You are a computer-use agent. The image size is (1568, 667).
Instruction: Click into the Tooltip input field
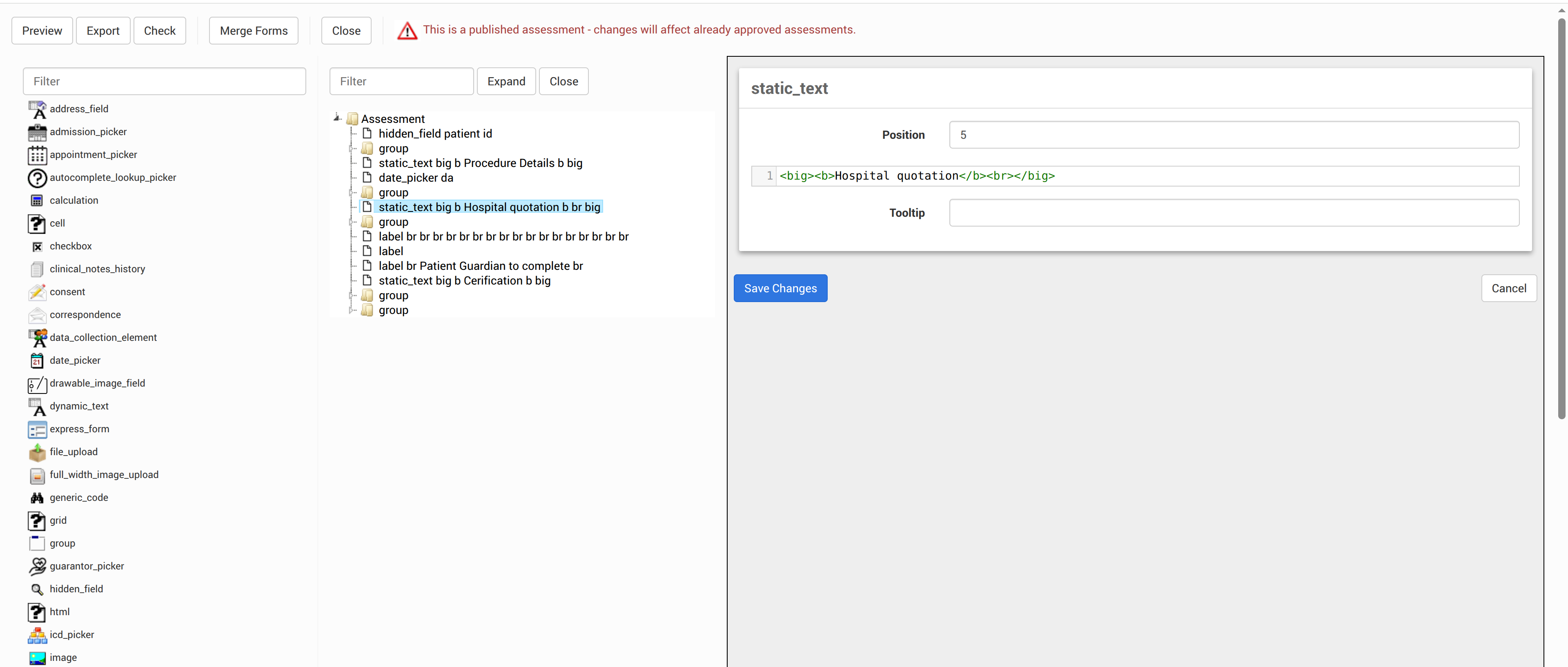click(1233, 213)
